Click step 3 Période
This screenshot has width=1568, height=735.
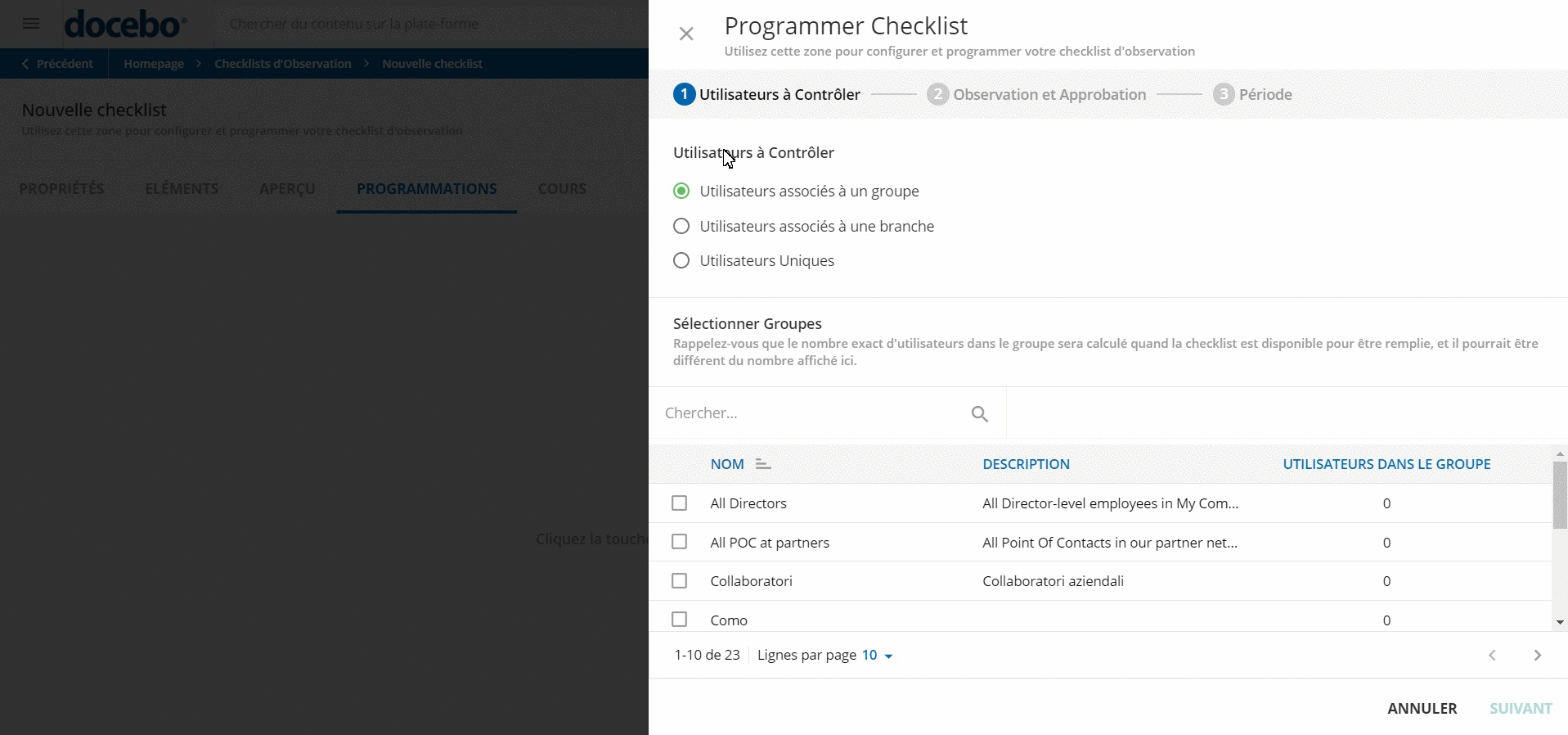click(x=1252, y=95)
